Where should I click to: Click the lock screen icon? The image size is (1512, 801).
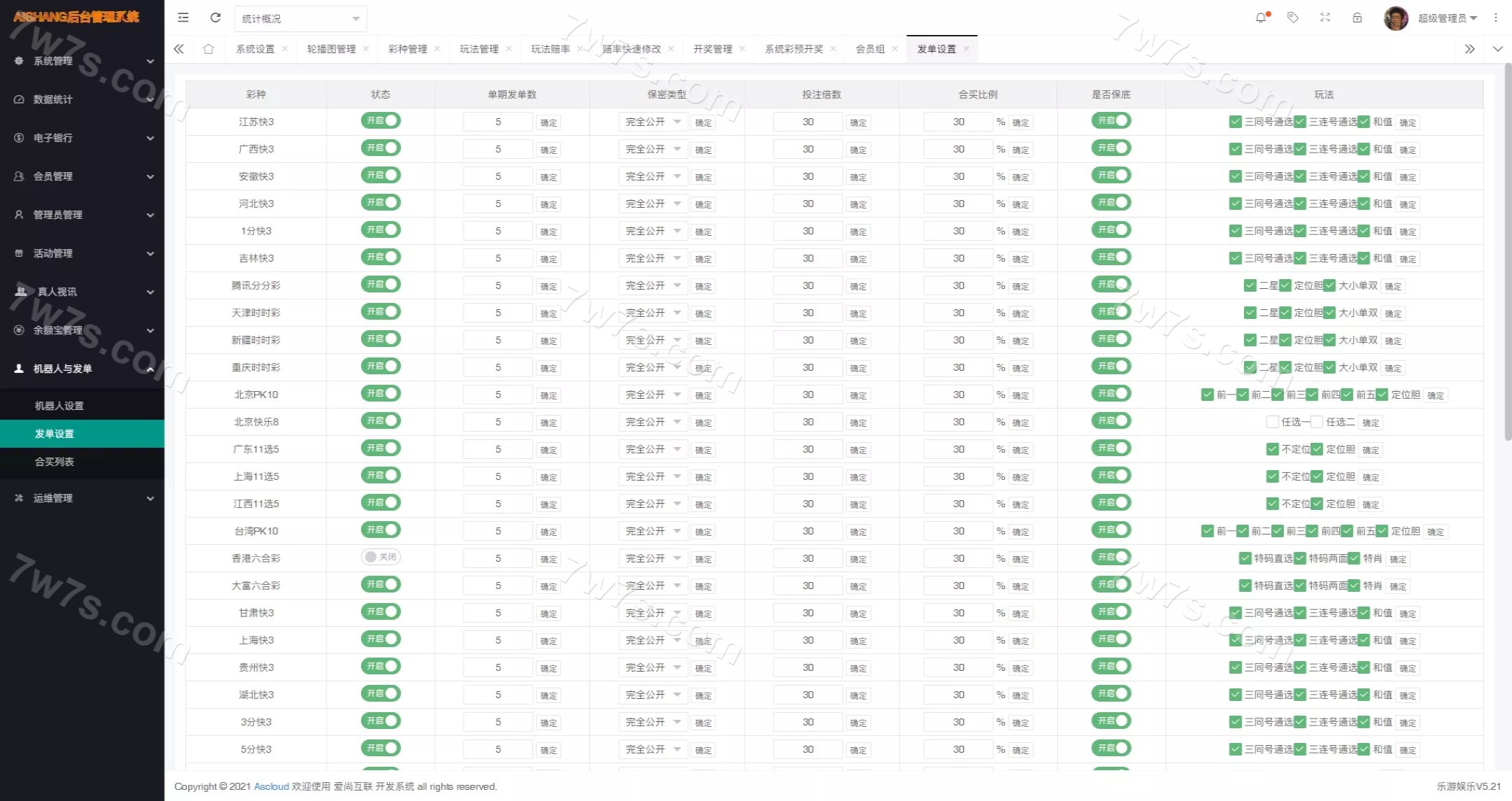(1357, 17)
